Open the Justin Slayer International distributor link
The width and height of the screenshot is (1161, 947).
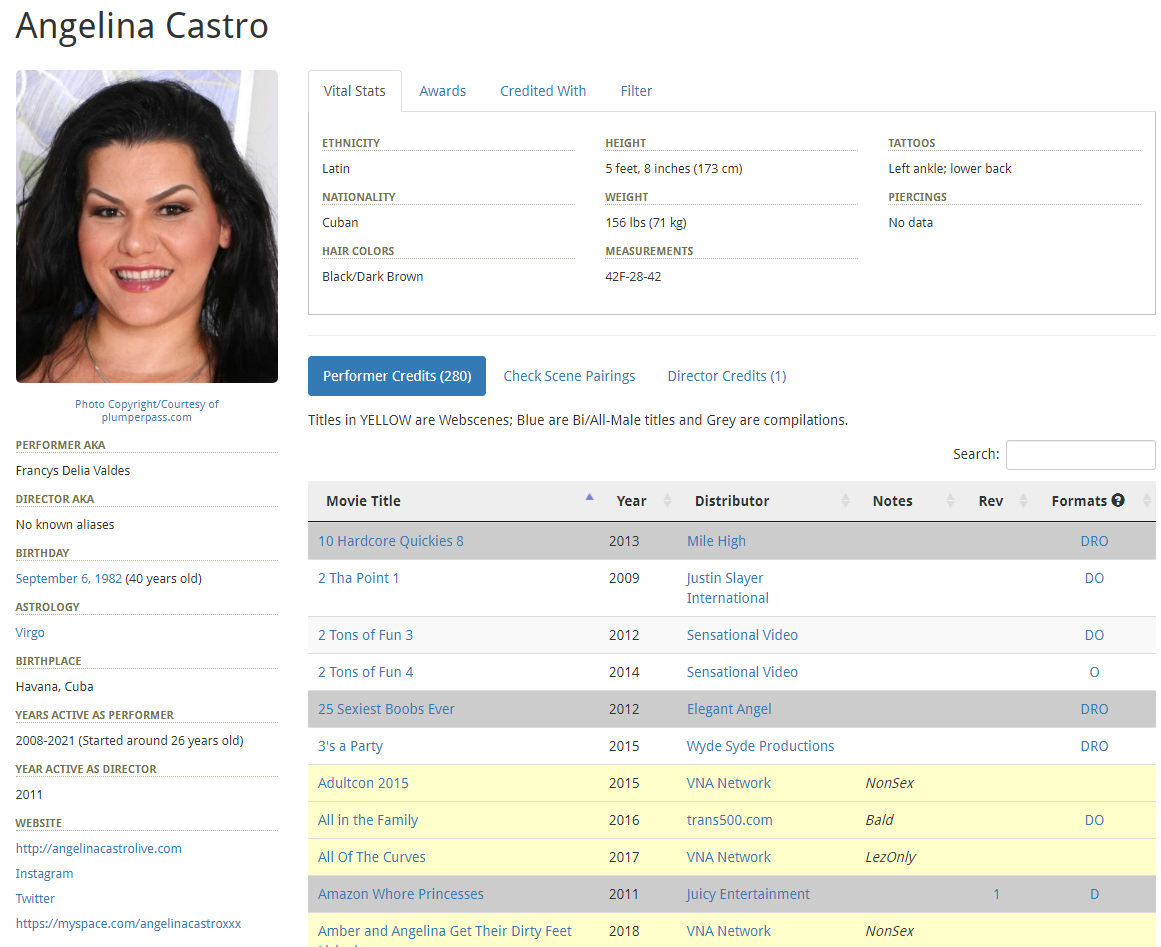point(728,588)
